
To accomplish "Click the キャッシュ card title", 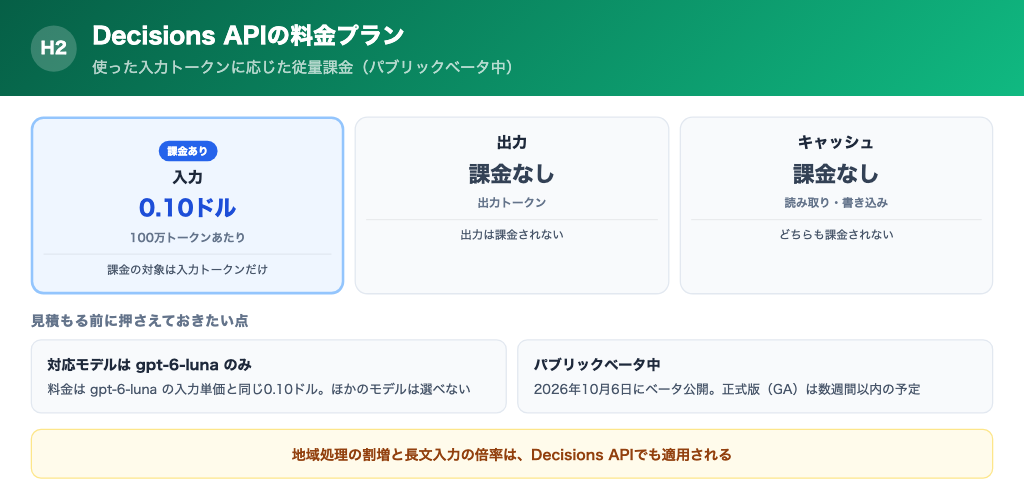I will pos(836,142).
